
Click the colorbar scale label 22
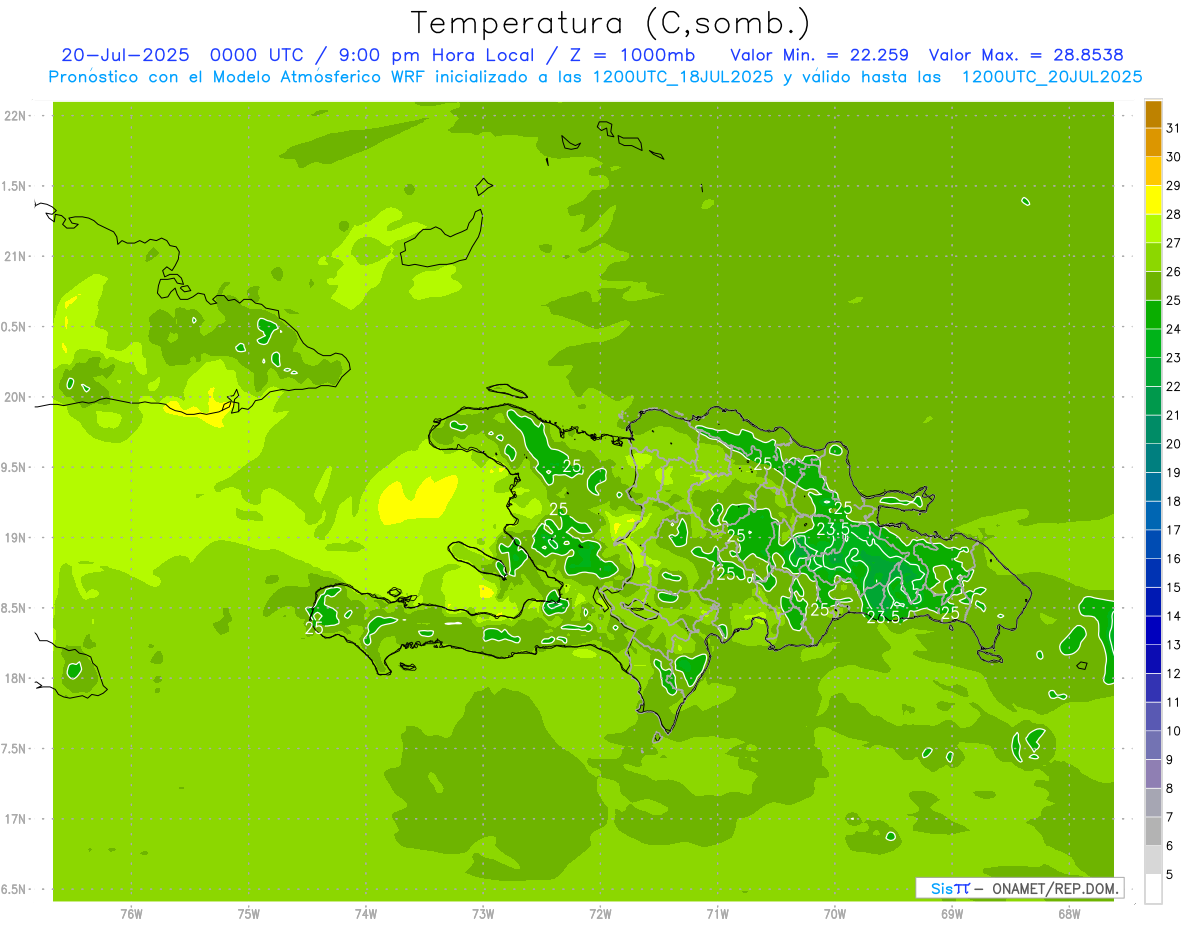[x=1174, y=387]
